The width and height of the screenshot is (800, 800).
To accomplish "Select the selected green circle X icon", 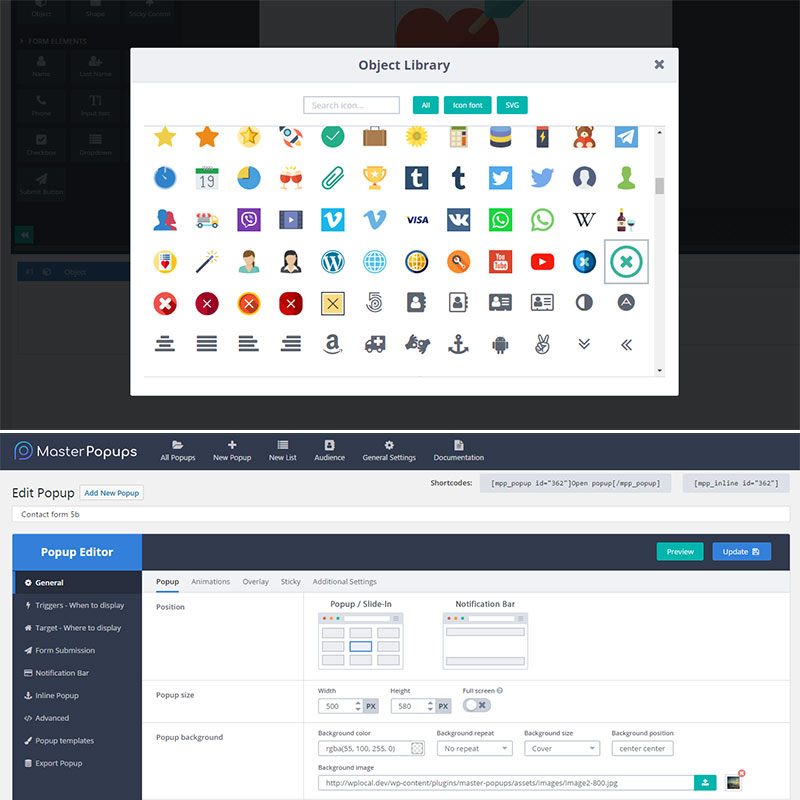I will (626, 262).
